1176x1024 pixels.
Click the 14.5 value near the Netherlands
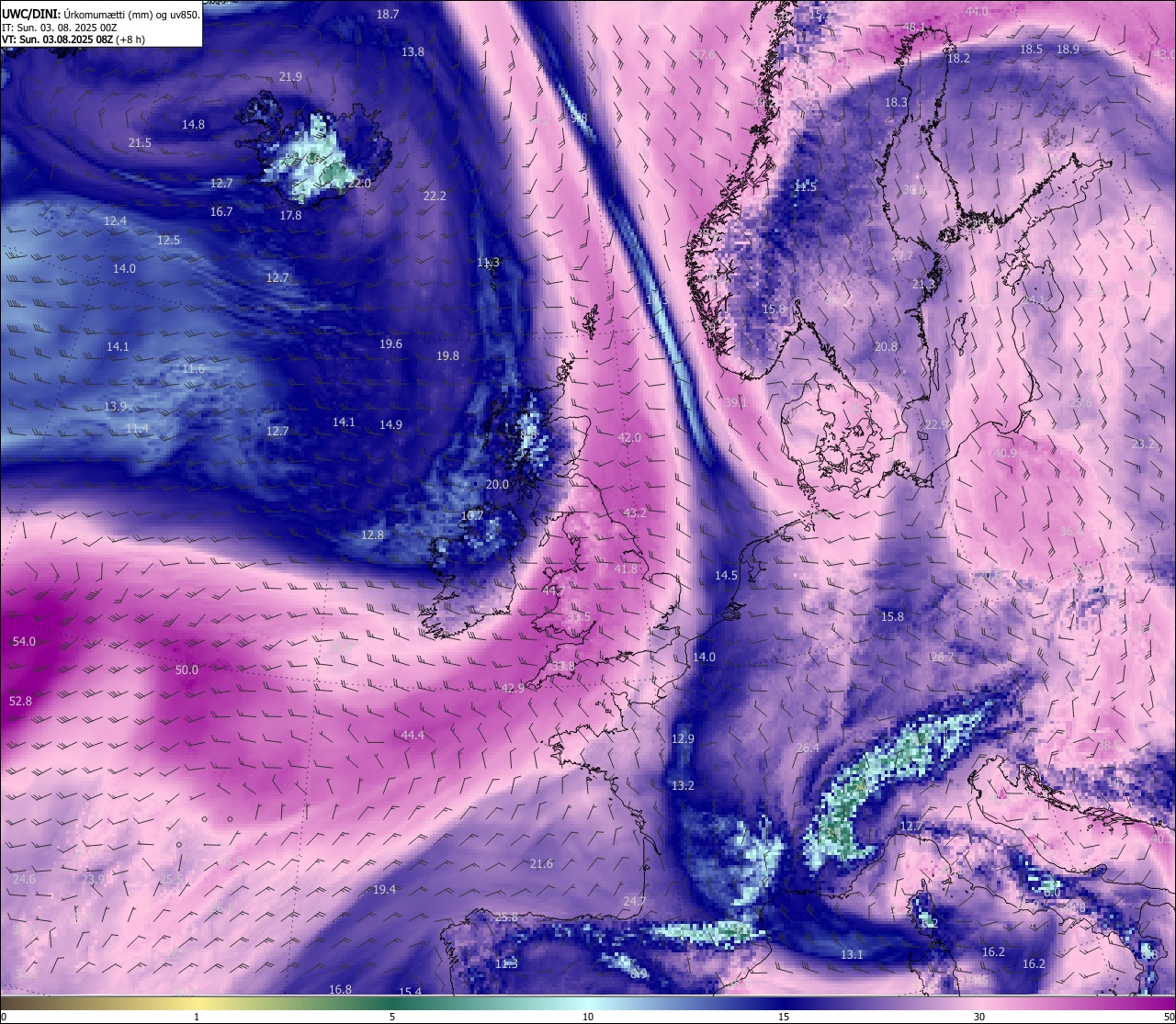coord(726,575)
